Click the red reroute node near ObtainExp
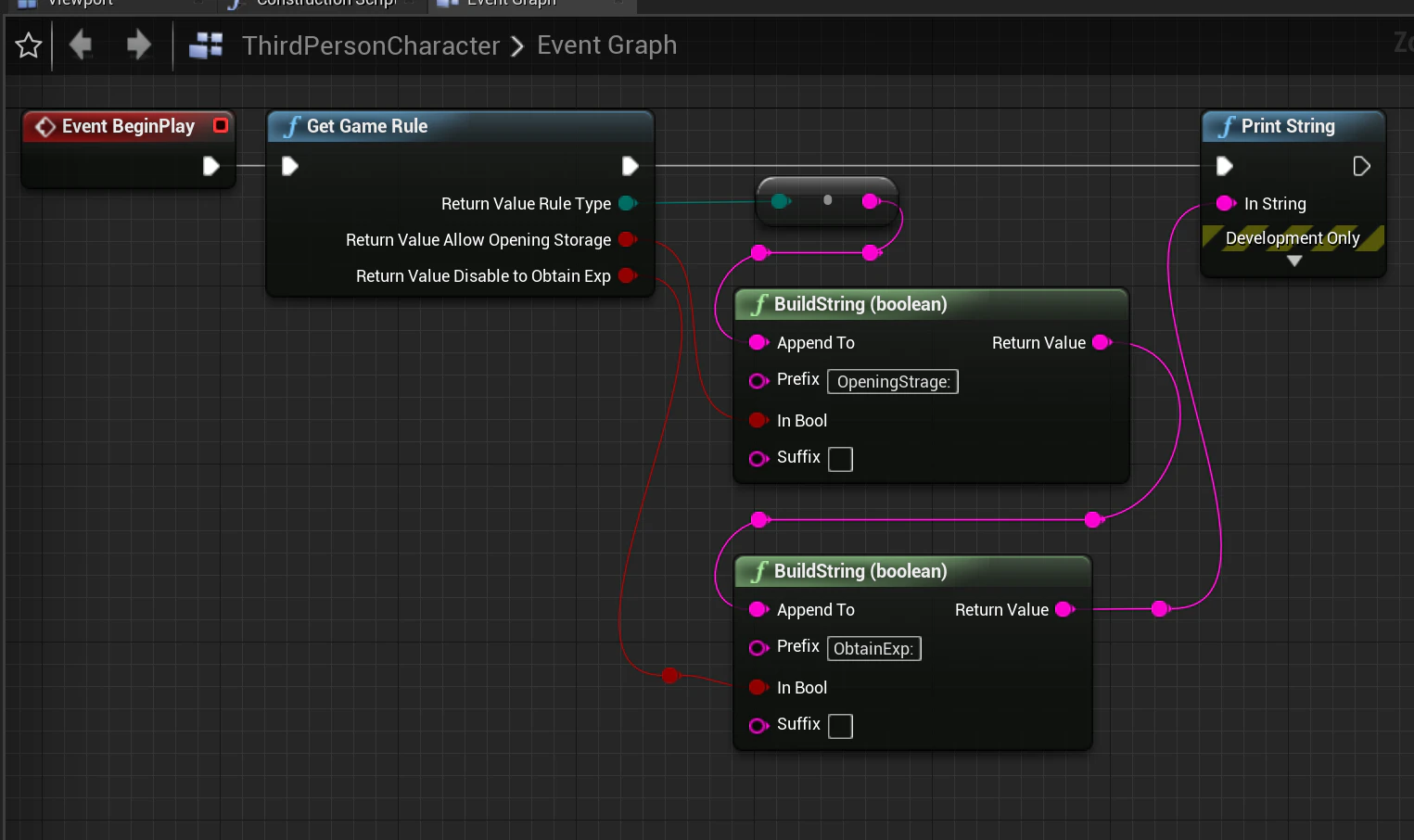Image resolution: width=1414 pixels, height=840 pixels. (671, 675)
